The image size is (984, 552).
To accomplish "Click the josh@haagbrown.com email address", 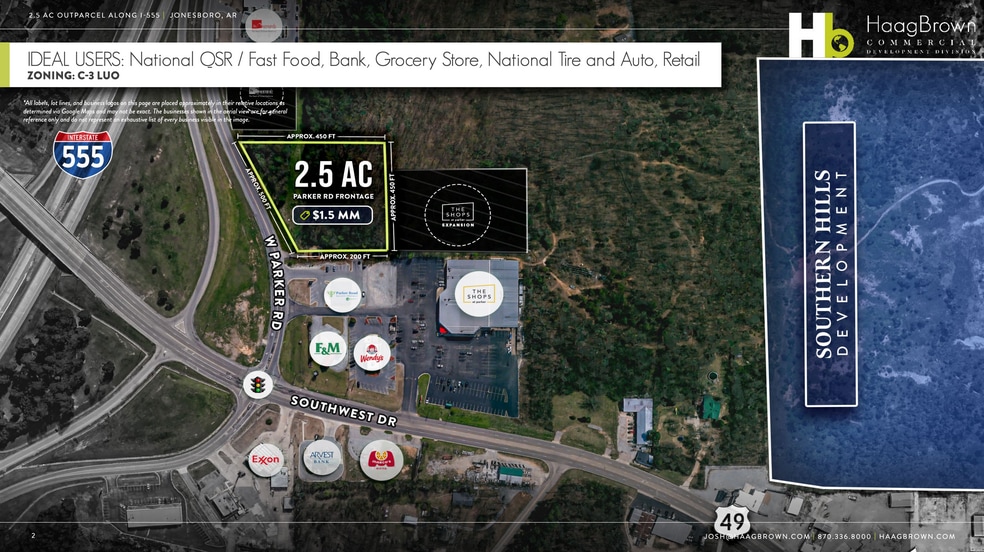I will [756, 537].
